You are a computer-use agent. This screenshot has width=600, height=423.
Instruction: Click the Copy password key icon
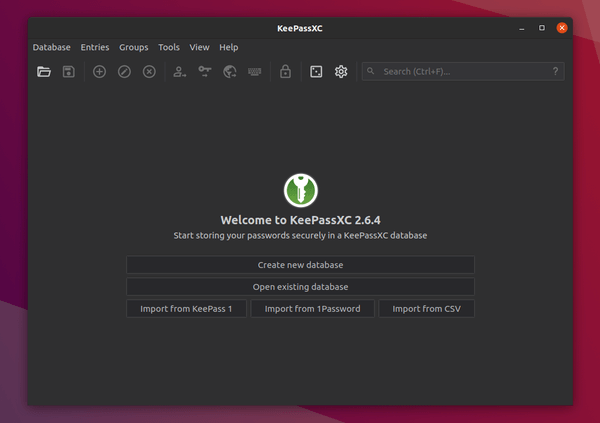[205, 72]
